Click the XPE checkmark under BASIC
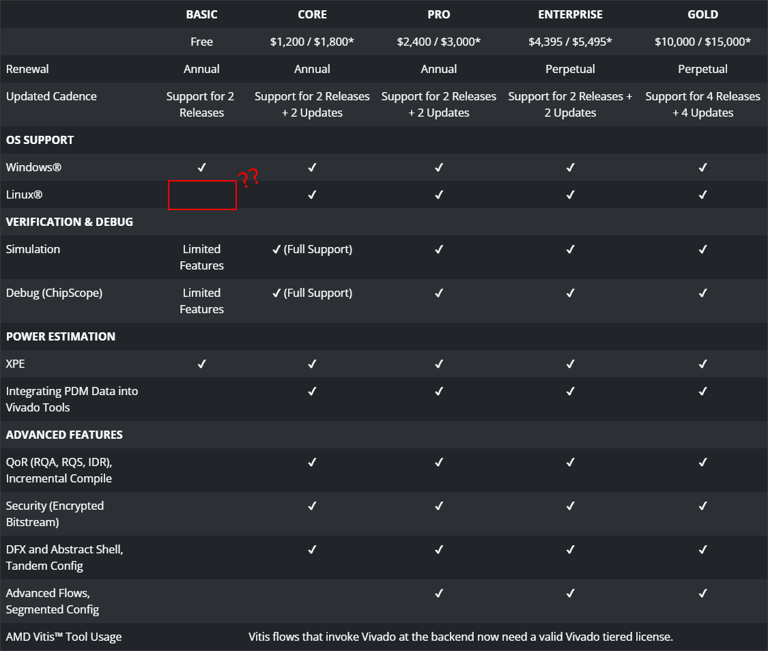Screen dimensions: 768x651 point(201,364)
